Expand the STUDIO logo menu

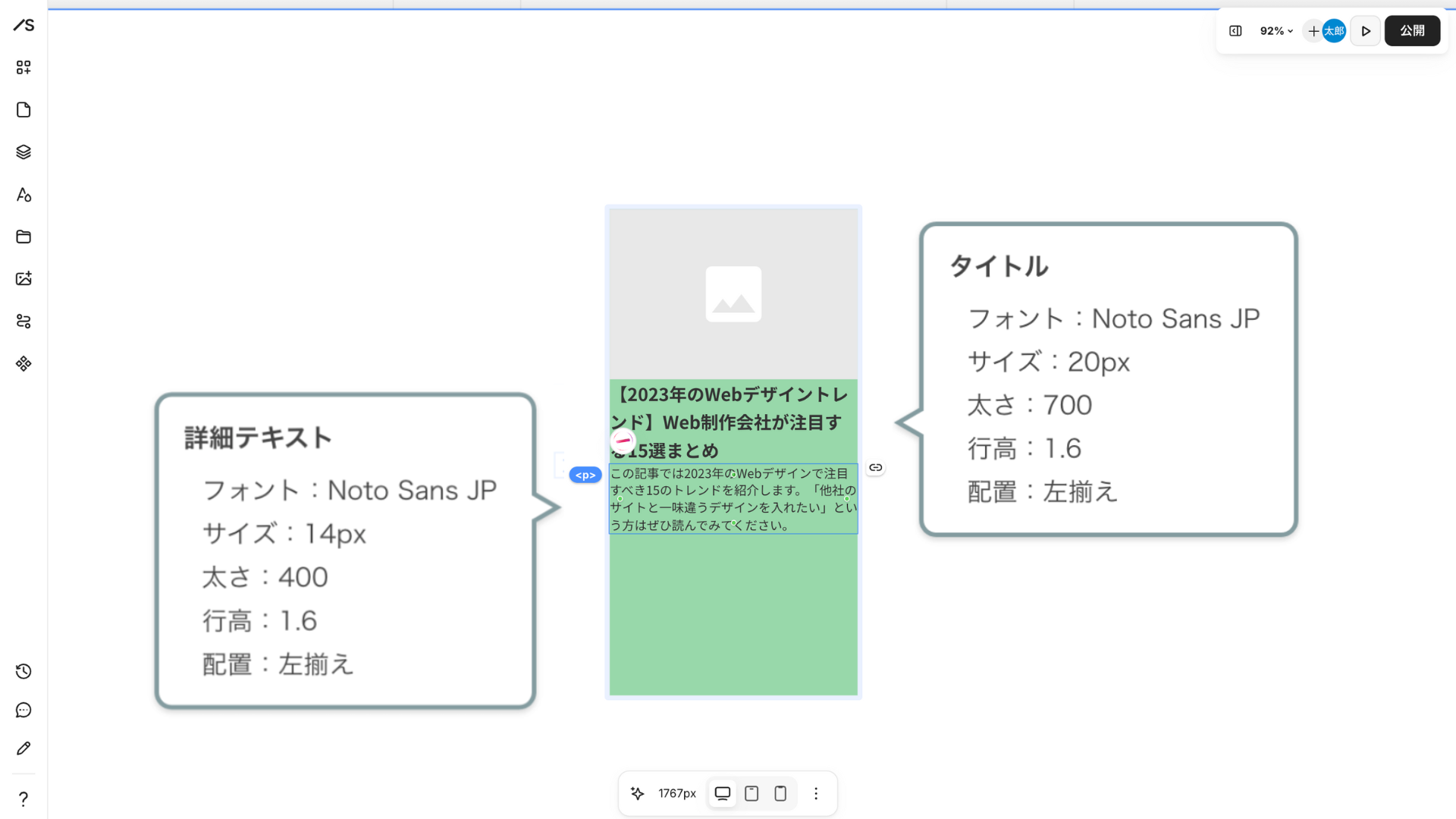23,25
